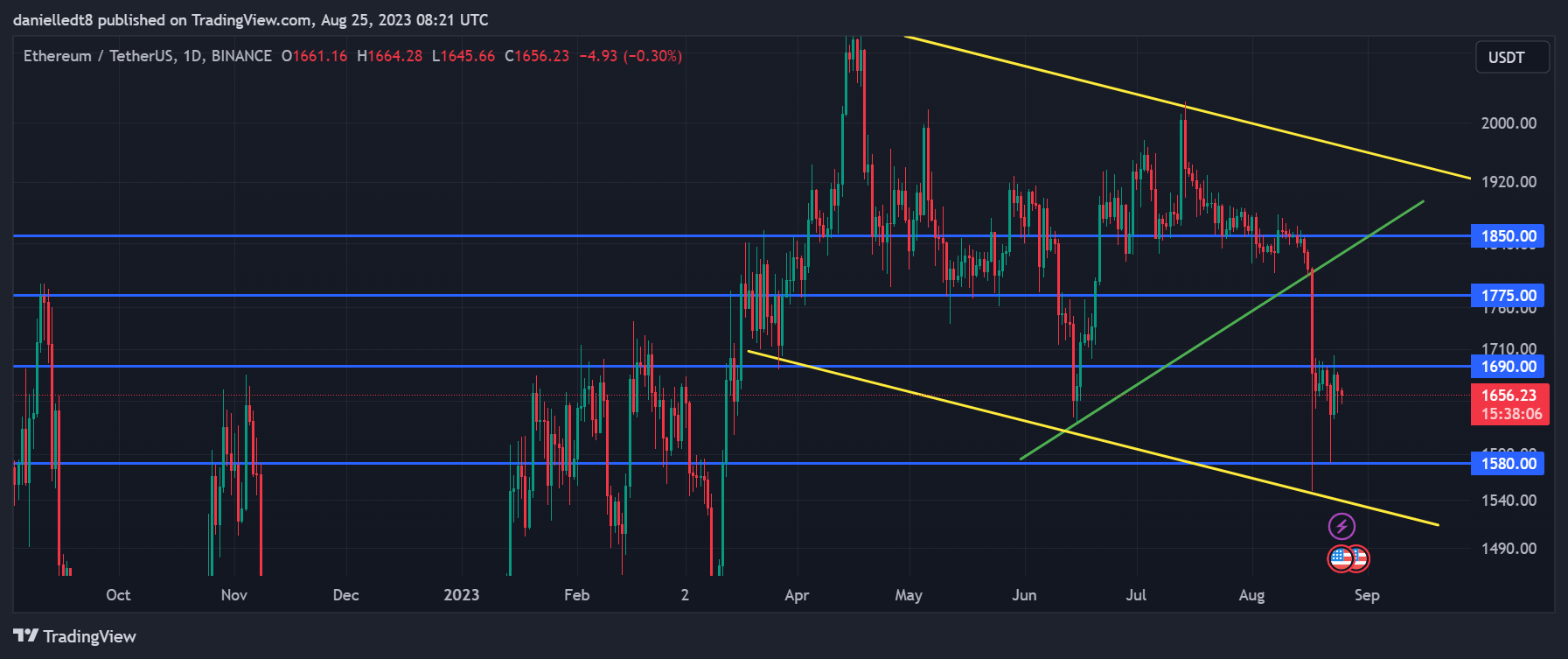Select the 1850.00 price level label

click(x=1508, y=236)
